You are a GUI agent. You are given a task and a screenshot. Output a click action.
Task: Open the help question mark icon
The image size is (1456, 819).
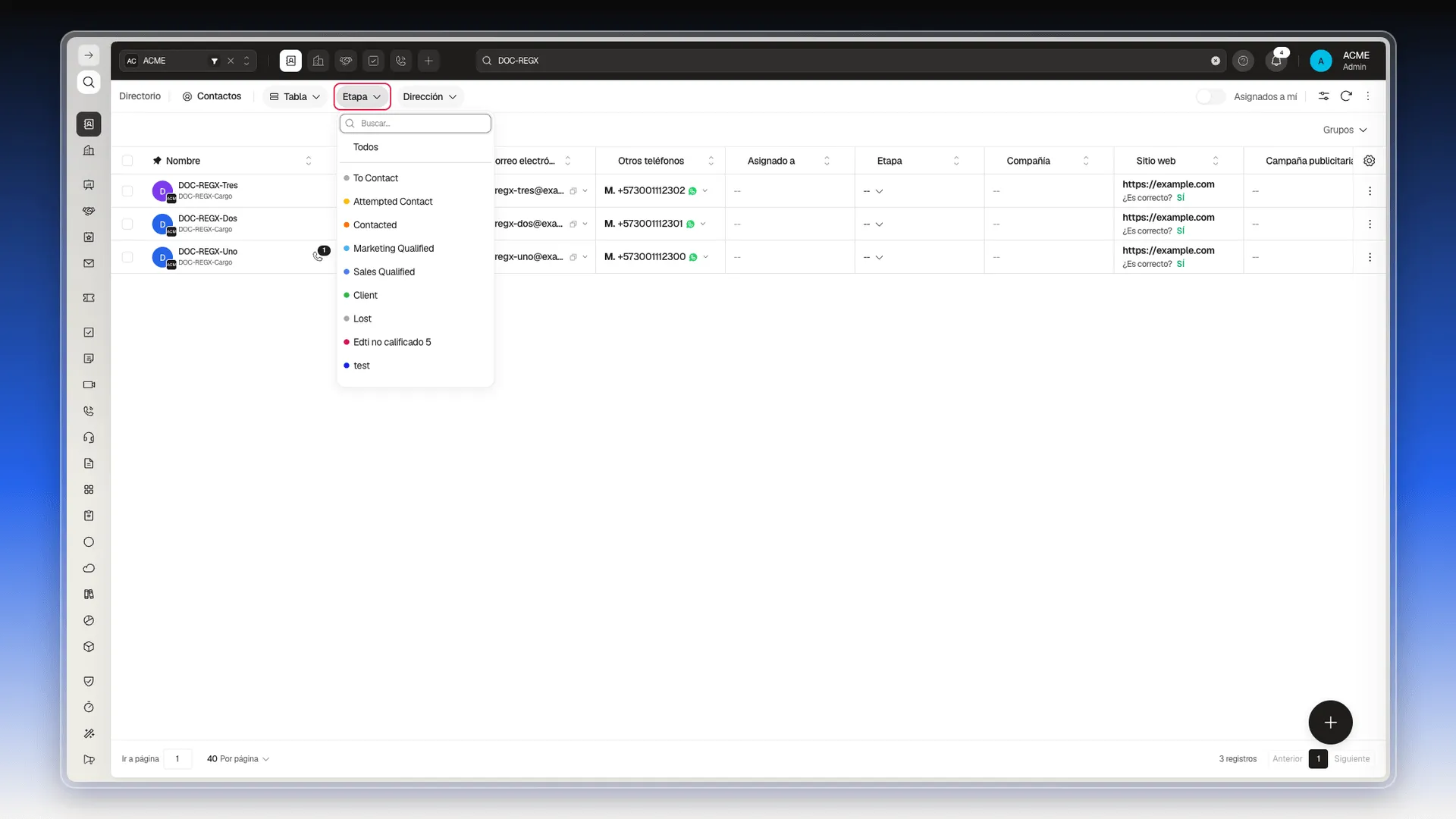[1243, 61]
